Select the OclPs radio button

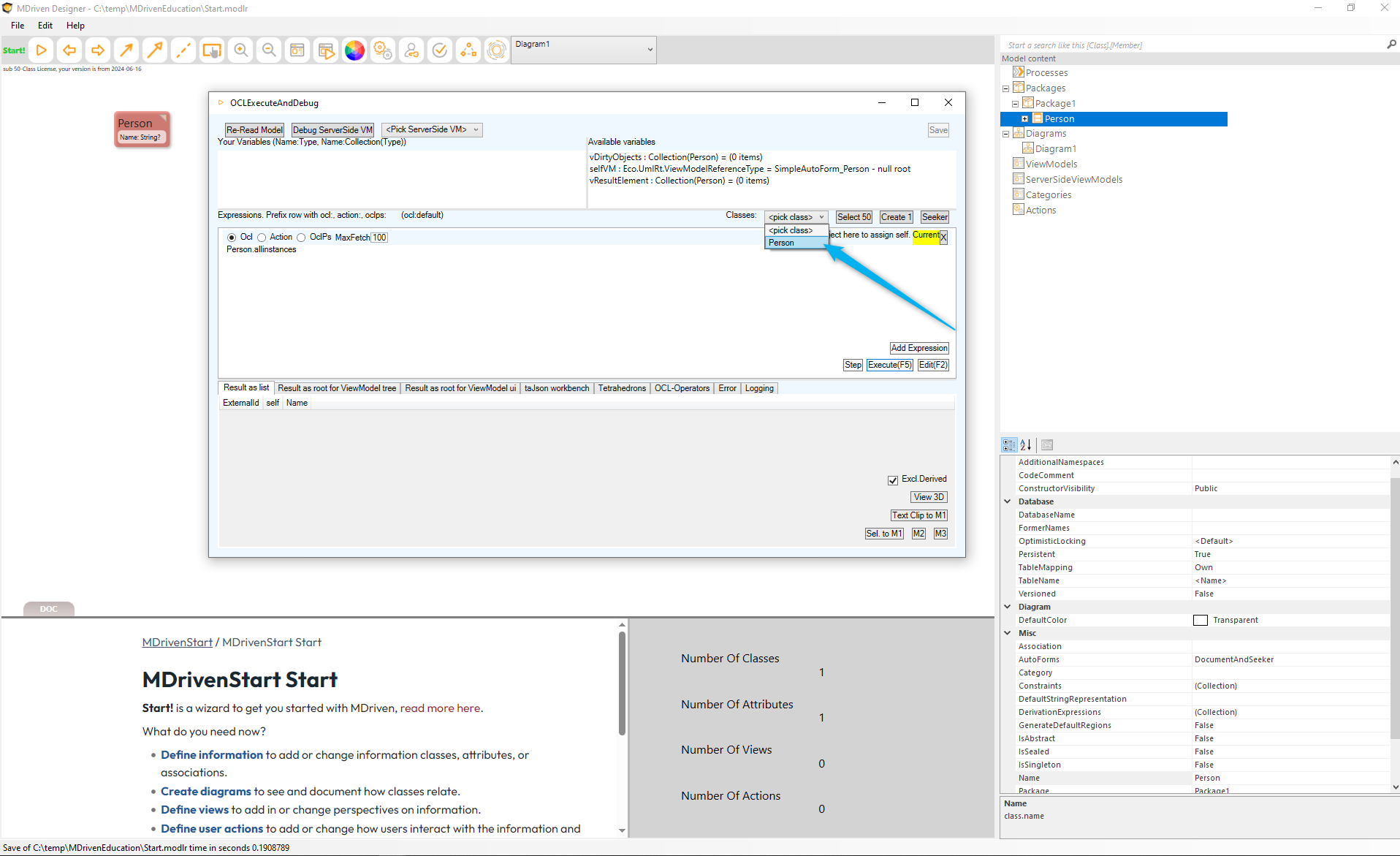[x=301, y=238]
